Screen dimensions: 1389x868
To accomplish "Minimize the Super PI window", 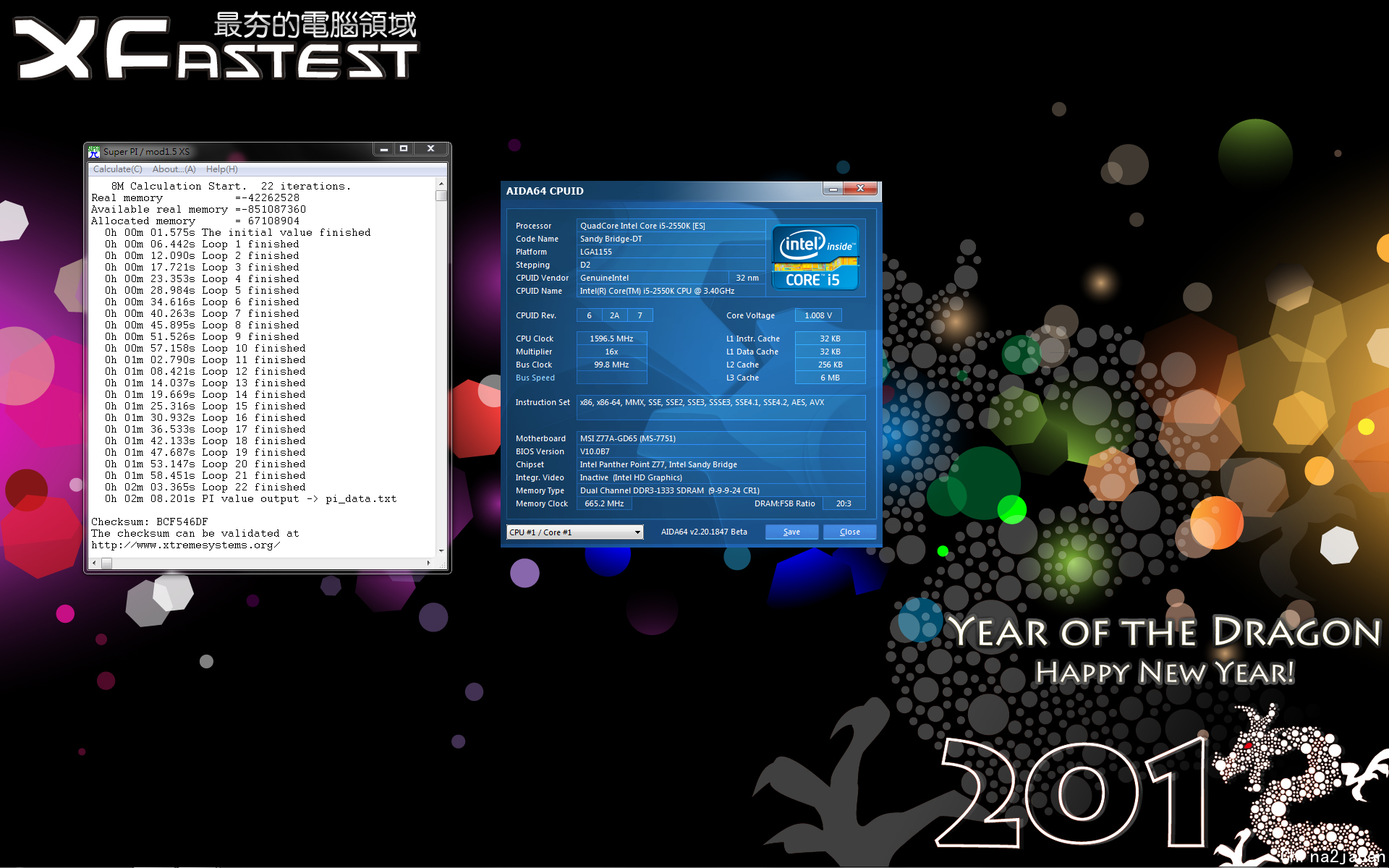I will [x=384, y=148].
